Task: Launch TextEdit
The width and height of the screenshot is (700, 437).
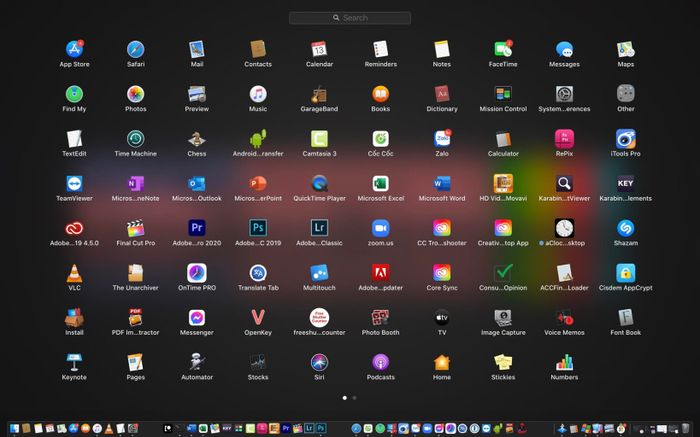Action: (x=75, y=139)
